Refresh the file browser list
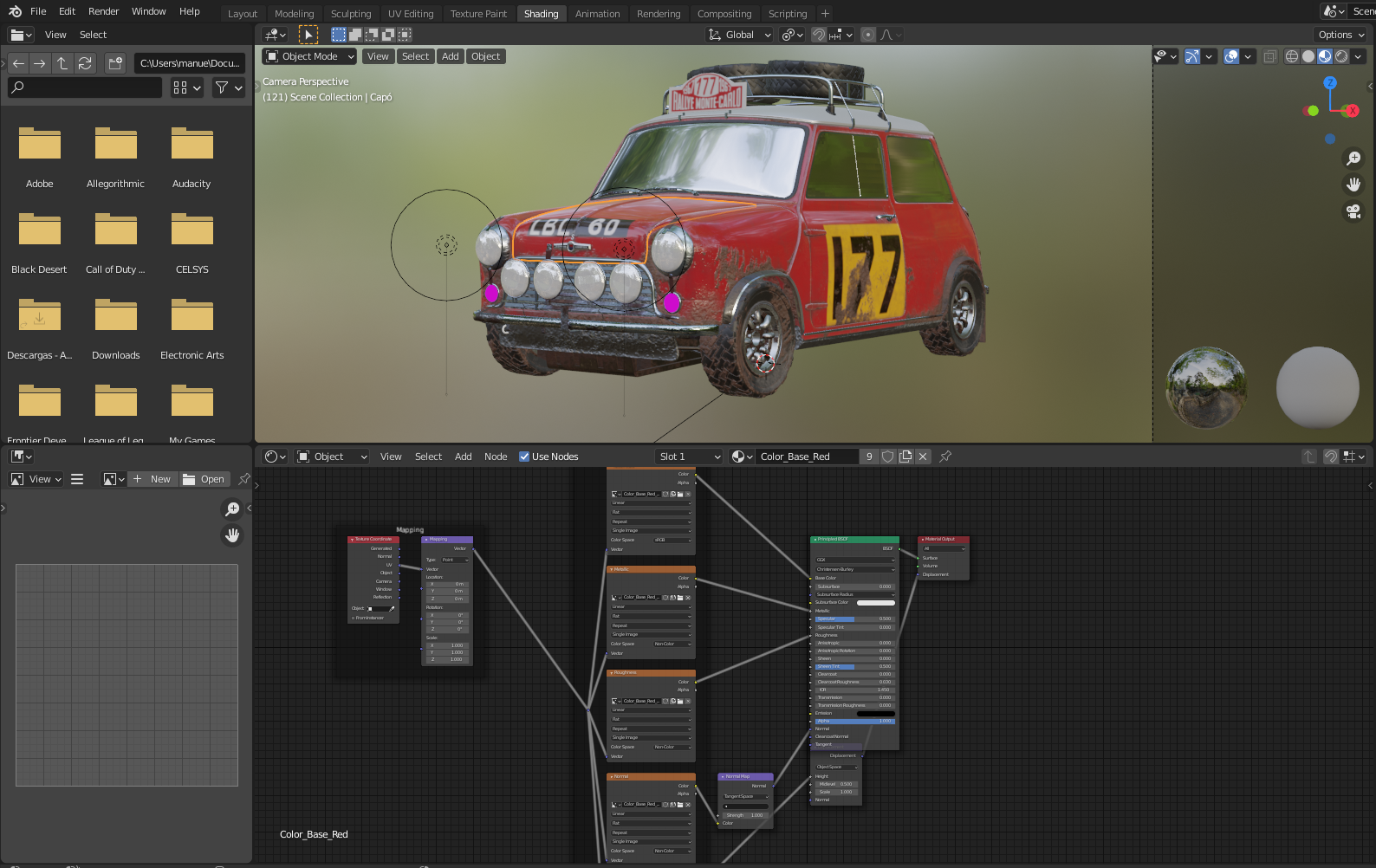Viewport: 1376px width, 868px height. [x=85, y=63]
